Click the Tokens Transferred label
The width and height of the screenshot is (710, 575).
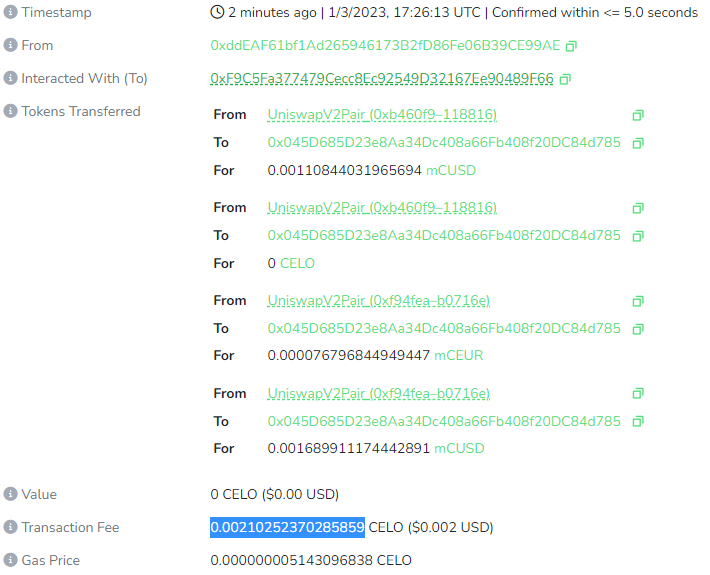(x=81, y=111)
